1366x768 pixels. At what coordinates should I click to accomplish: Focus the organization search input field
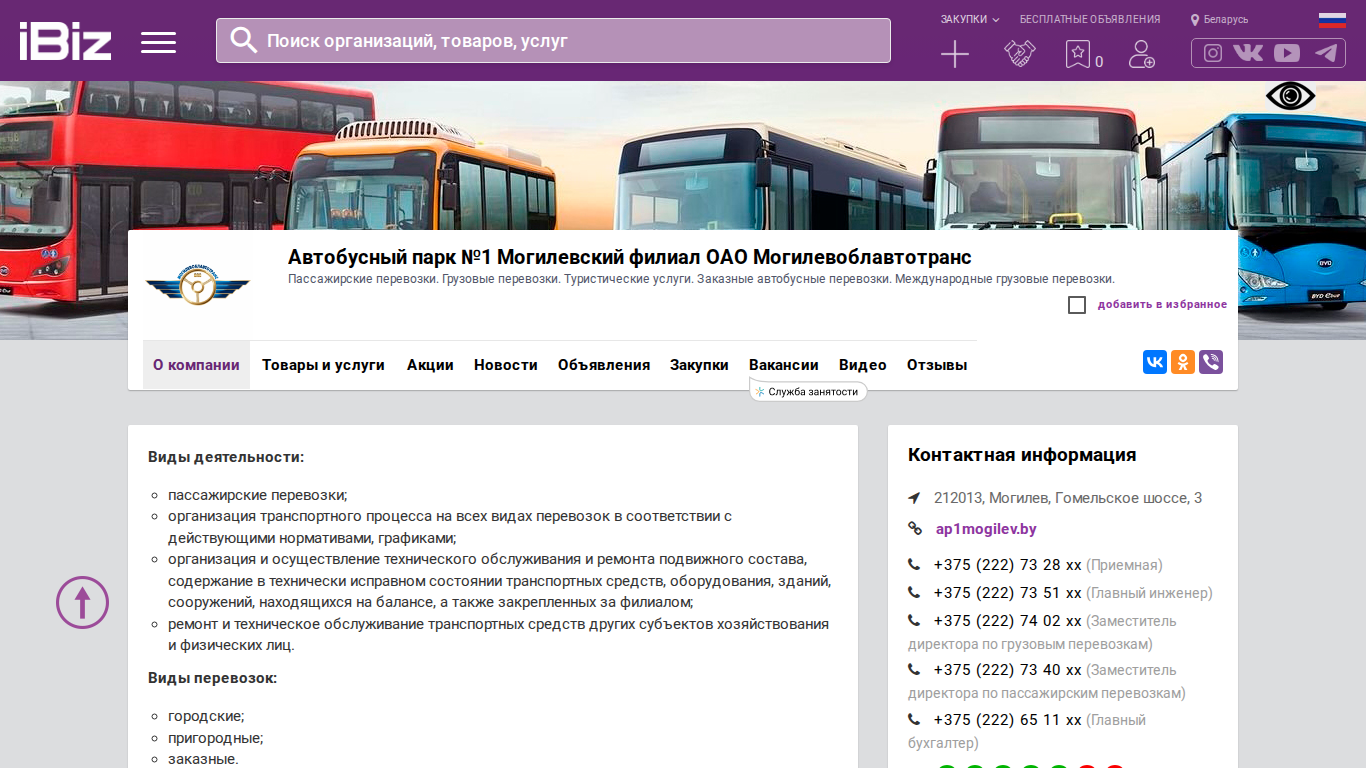coord(553,41)
